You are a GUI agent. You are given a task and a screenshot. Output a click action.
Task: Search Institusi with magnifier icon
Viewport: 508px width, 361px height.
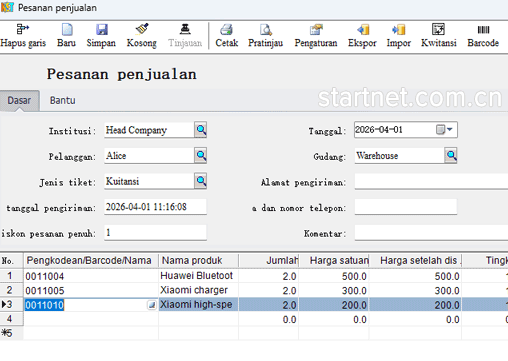point(201,130)
